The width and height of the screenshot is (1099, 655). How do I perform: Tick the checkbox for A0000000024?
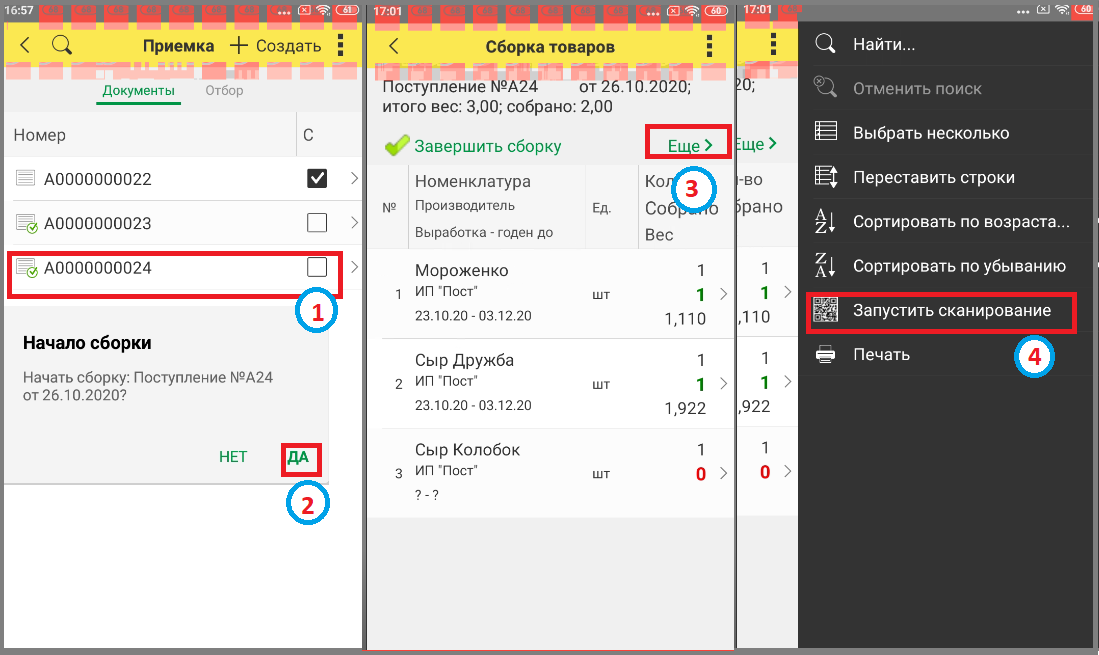[x=317, y=267]
